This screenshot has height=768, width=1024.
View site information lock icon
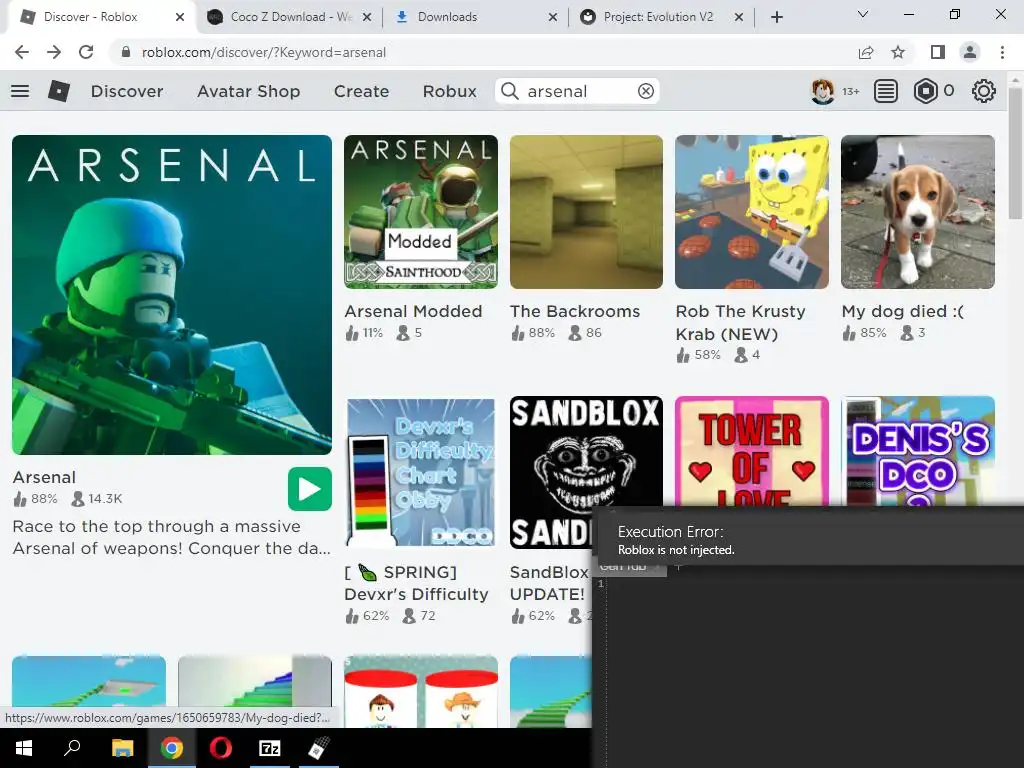(x=126, y=52)
